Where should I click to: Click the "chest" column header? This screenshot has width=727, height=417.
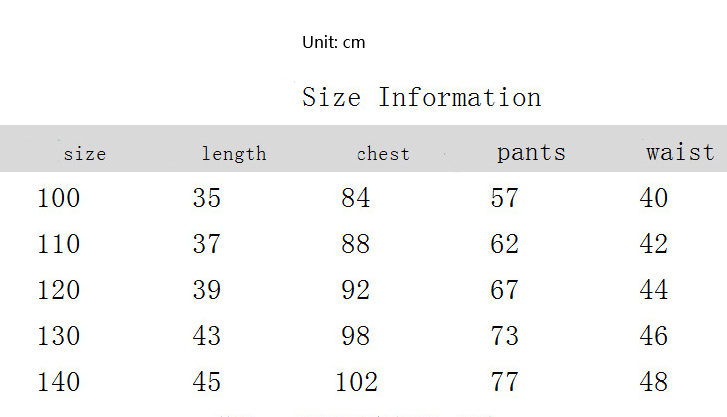tap(383, 154)
